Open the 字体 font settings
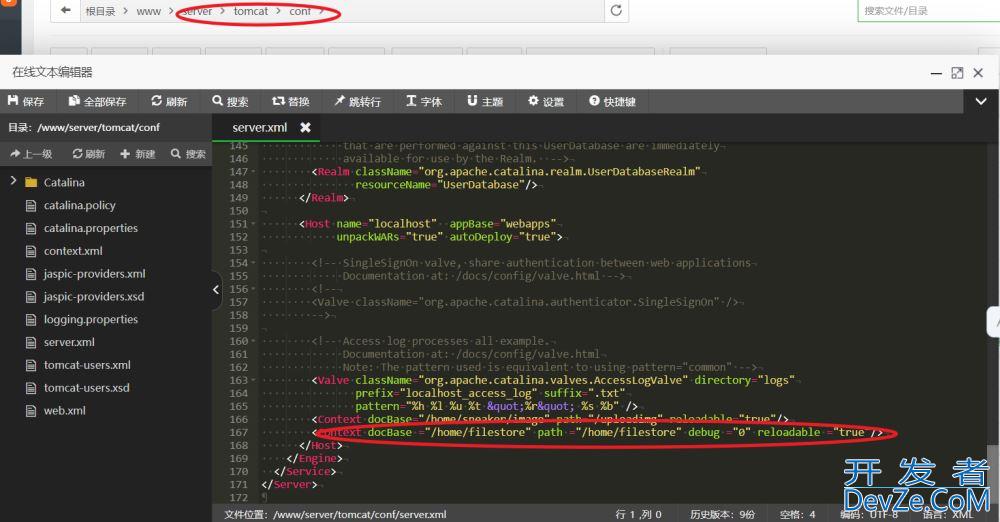 pos(424,101)
